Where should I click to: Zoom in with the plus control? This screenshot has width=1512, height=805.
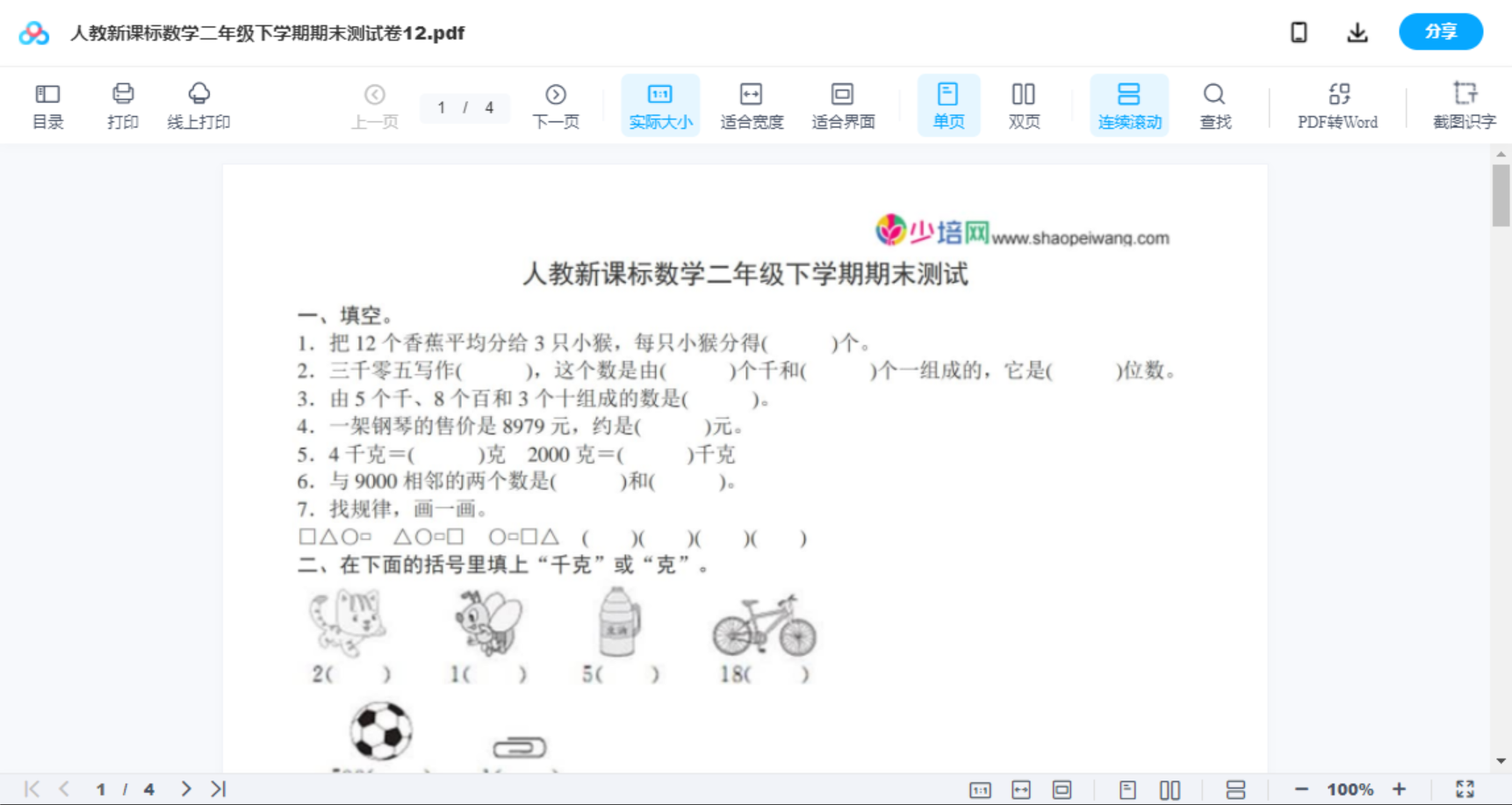point(1400,788)
